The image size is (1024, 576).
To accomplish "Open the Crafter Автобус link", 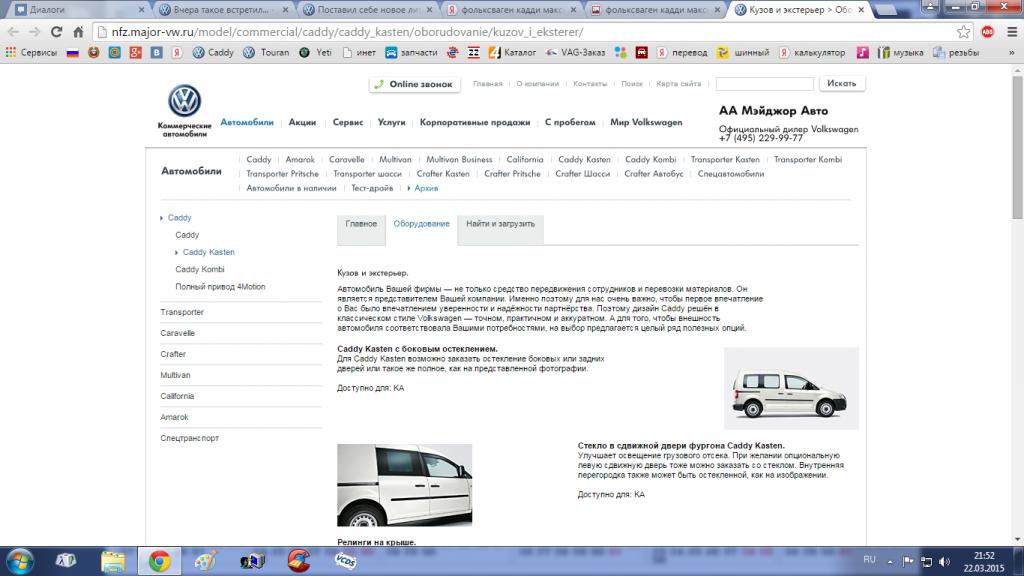I will (x=654, y=174).
